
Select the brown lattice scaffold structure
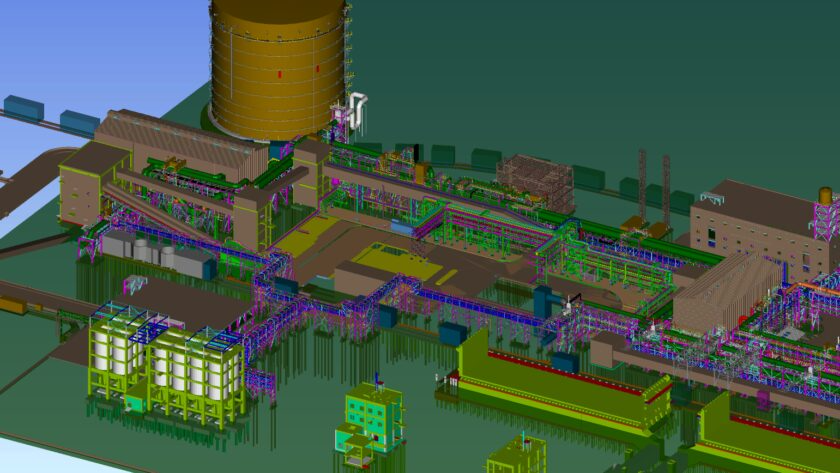pyautogui.click(x=535, y=178)
